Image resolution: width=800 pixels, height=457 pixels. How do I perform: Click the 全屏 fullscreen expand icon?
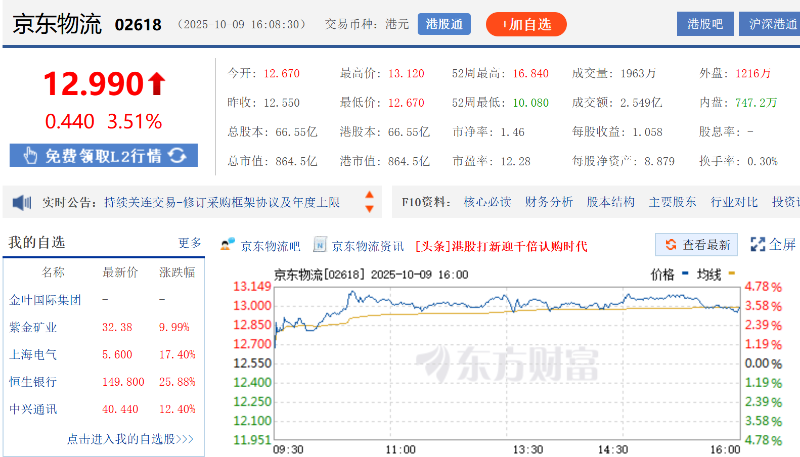757,244
